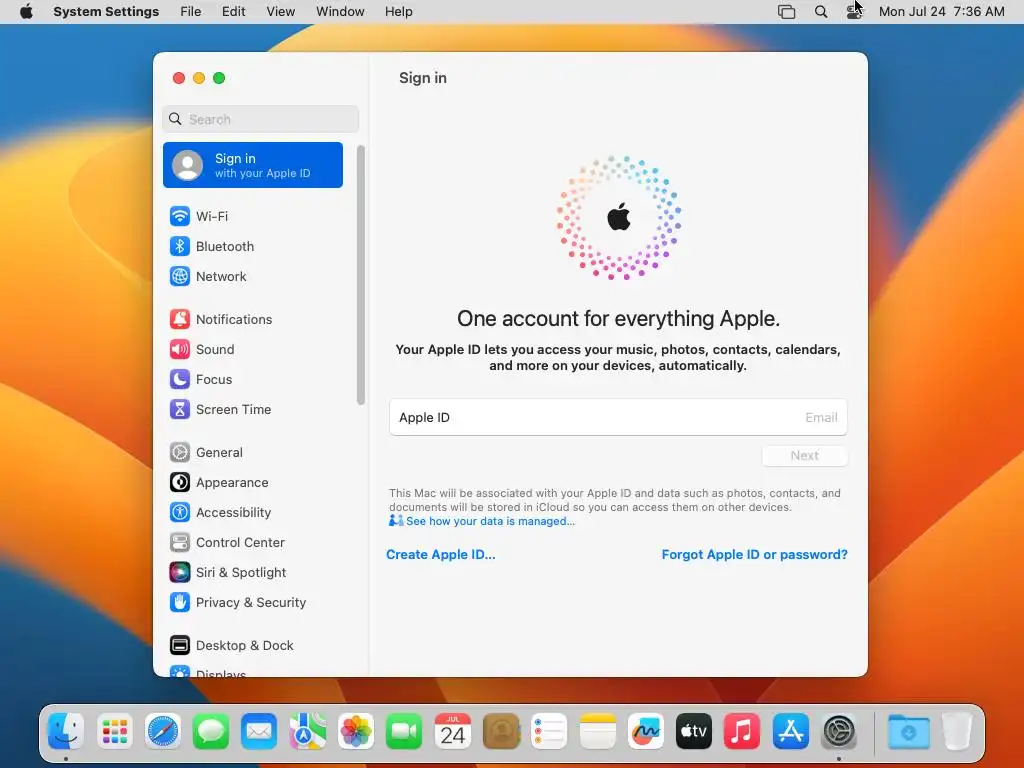Open the File menu

tap(191, 12)
